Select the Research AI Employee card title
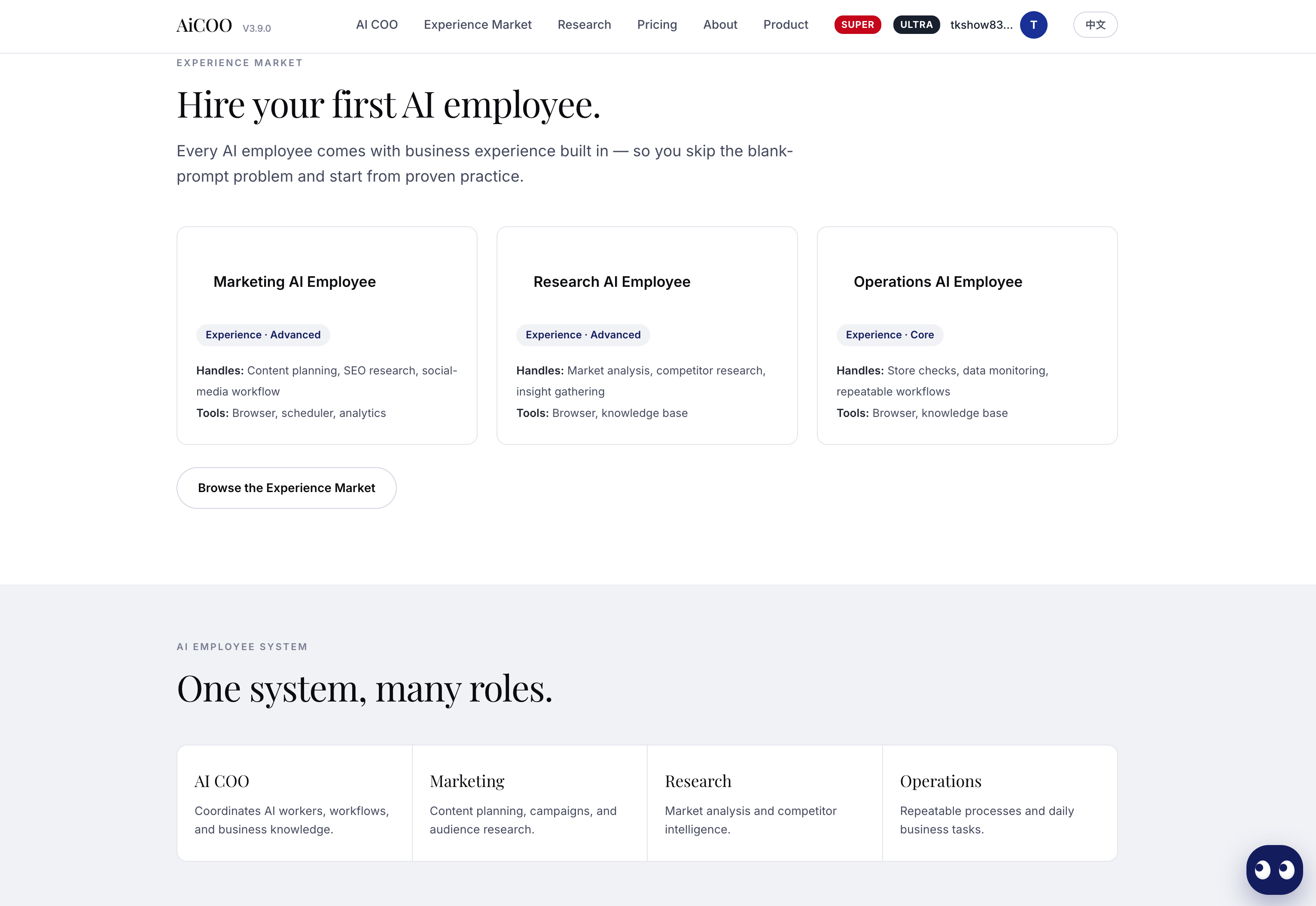1316x906 pixels. (612, 282)
